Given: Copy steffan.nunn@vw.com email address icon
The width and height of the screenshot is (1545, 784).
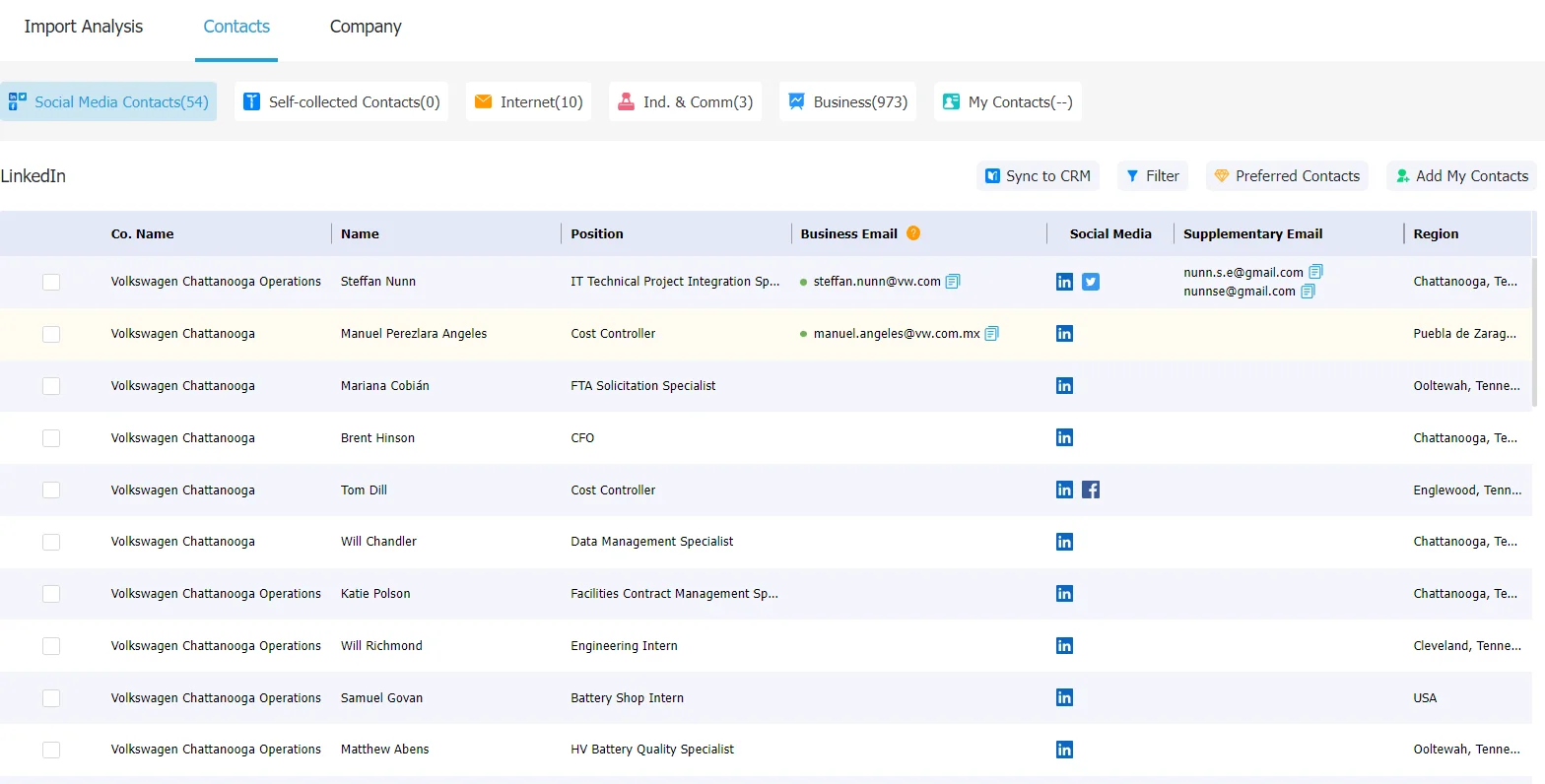Looking at the screenshot, I should click(x=953, y=282).
